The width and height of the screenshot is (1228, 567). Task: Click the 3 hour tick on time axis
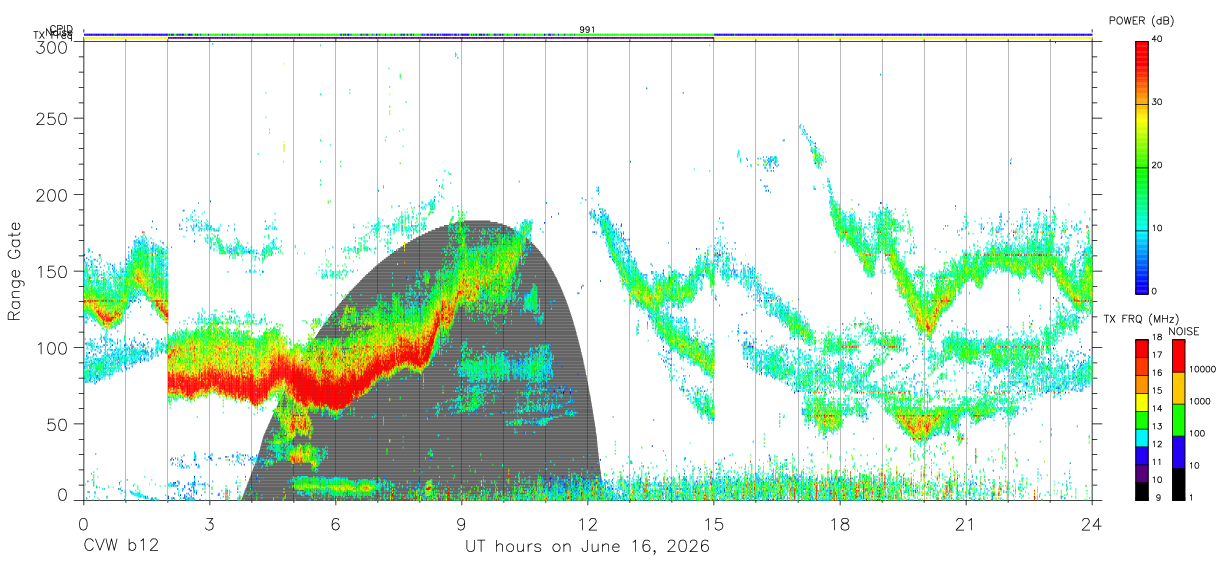click(x=209, y=524)
